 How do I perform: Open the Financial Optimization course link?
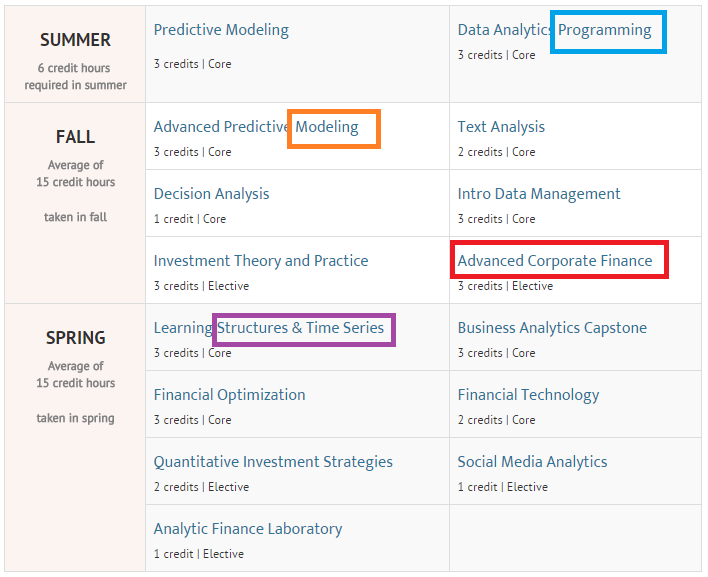tap(229, 395)
